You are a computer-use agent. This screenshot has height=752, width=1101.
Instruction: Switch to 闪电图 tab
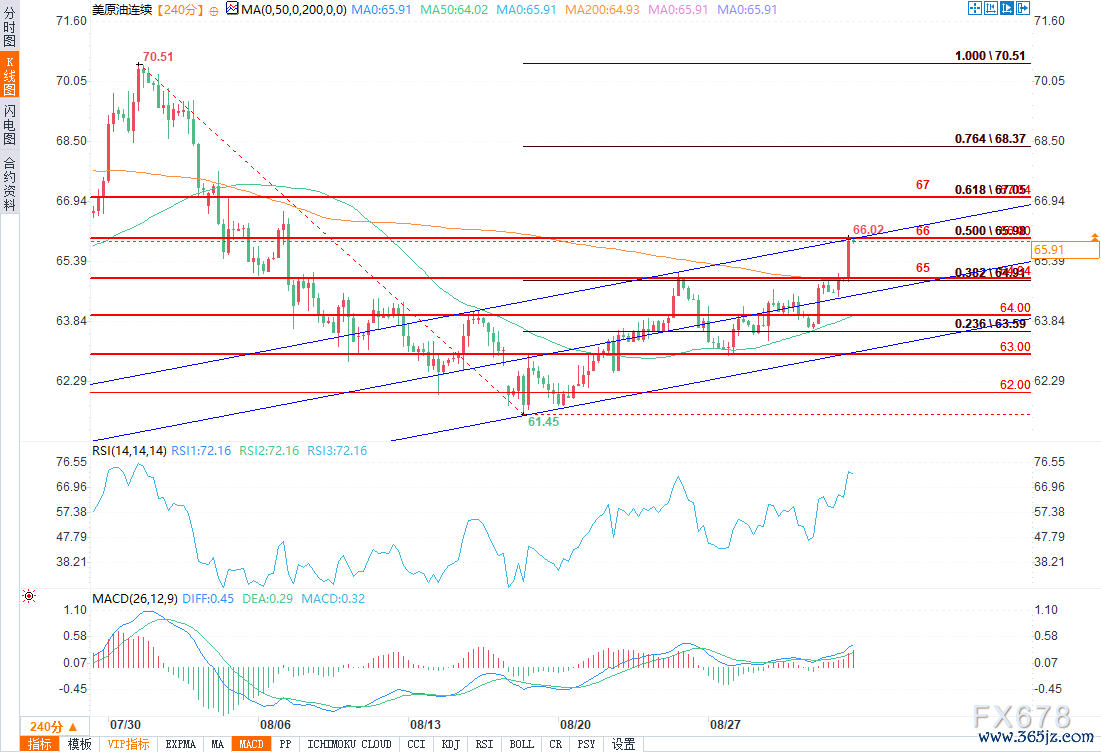click(x=9, y=125)
